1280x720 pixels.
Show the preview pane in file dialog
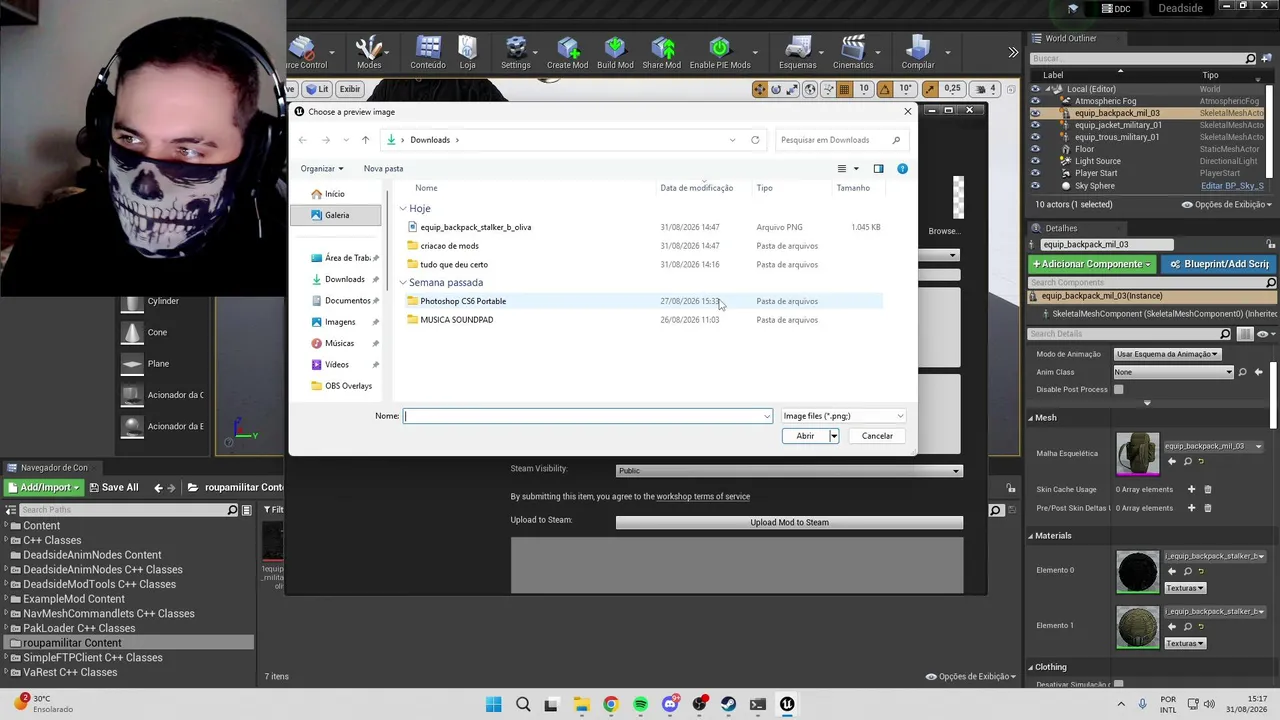(878, 168)
